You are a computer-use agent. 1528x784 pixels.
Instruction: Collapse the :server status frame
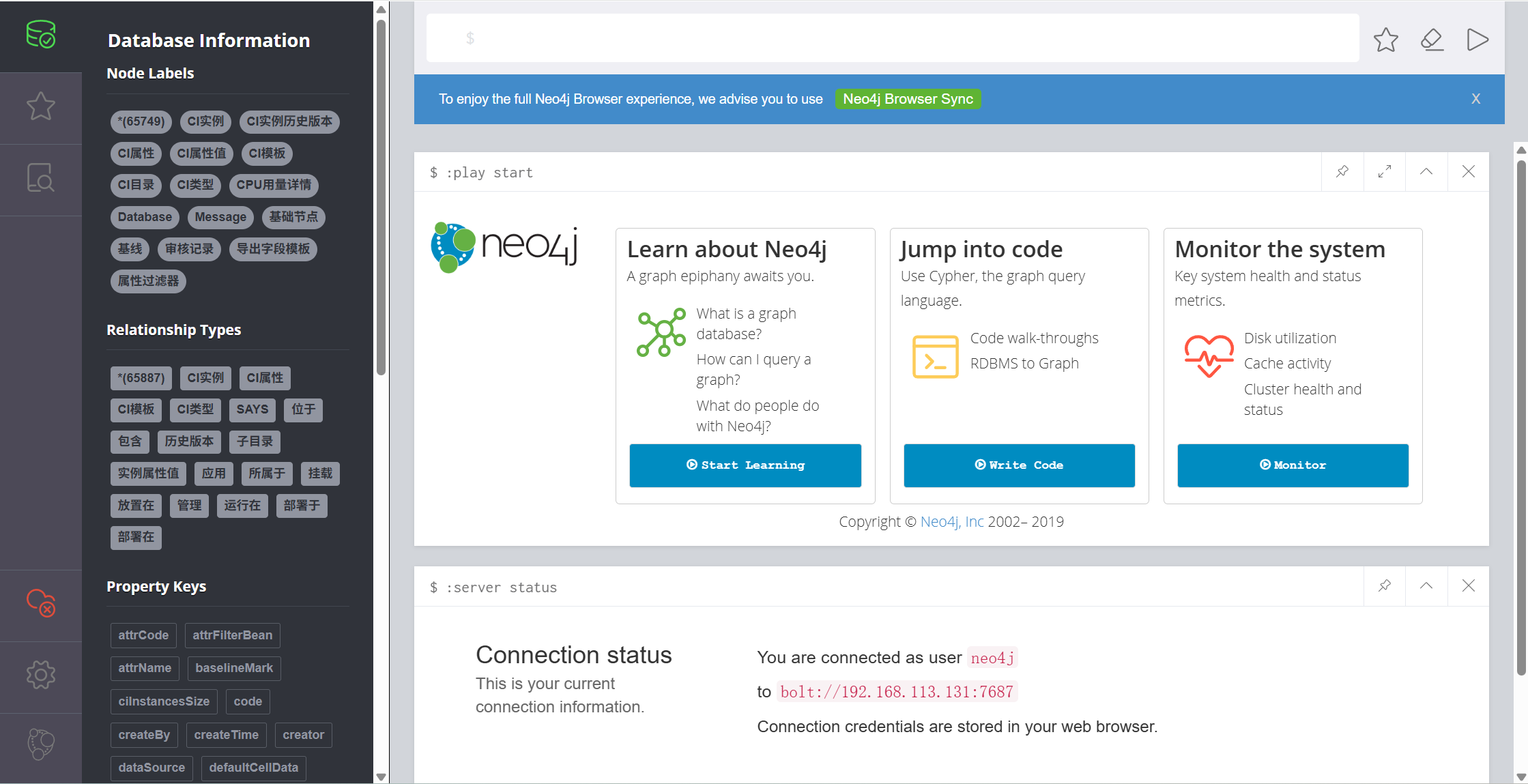[1426, 585]
